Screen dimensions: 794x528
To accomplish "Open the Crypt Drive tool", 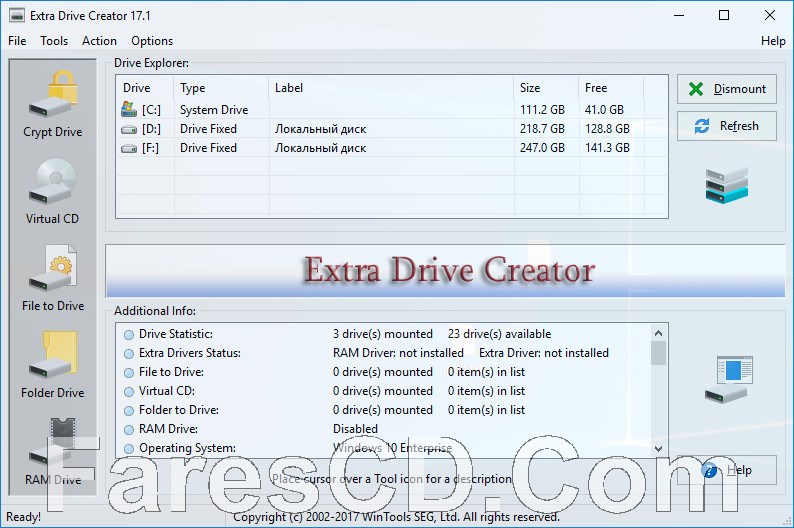I will pos(53,104).
